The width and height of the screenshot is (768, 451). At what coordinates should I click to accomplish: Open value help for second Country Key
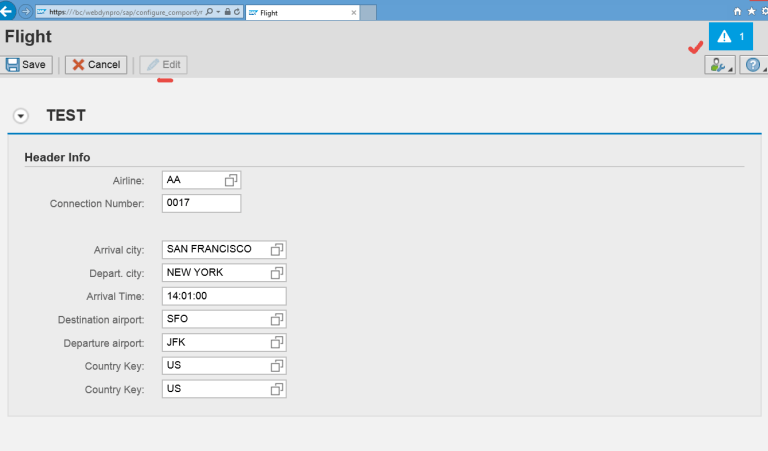click(x=277, y=389)
